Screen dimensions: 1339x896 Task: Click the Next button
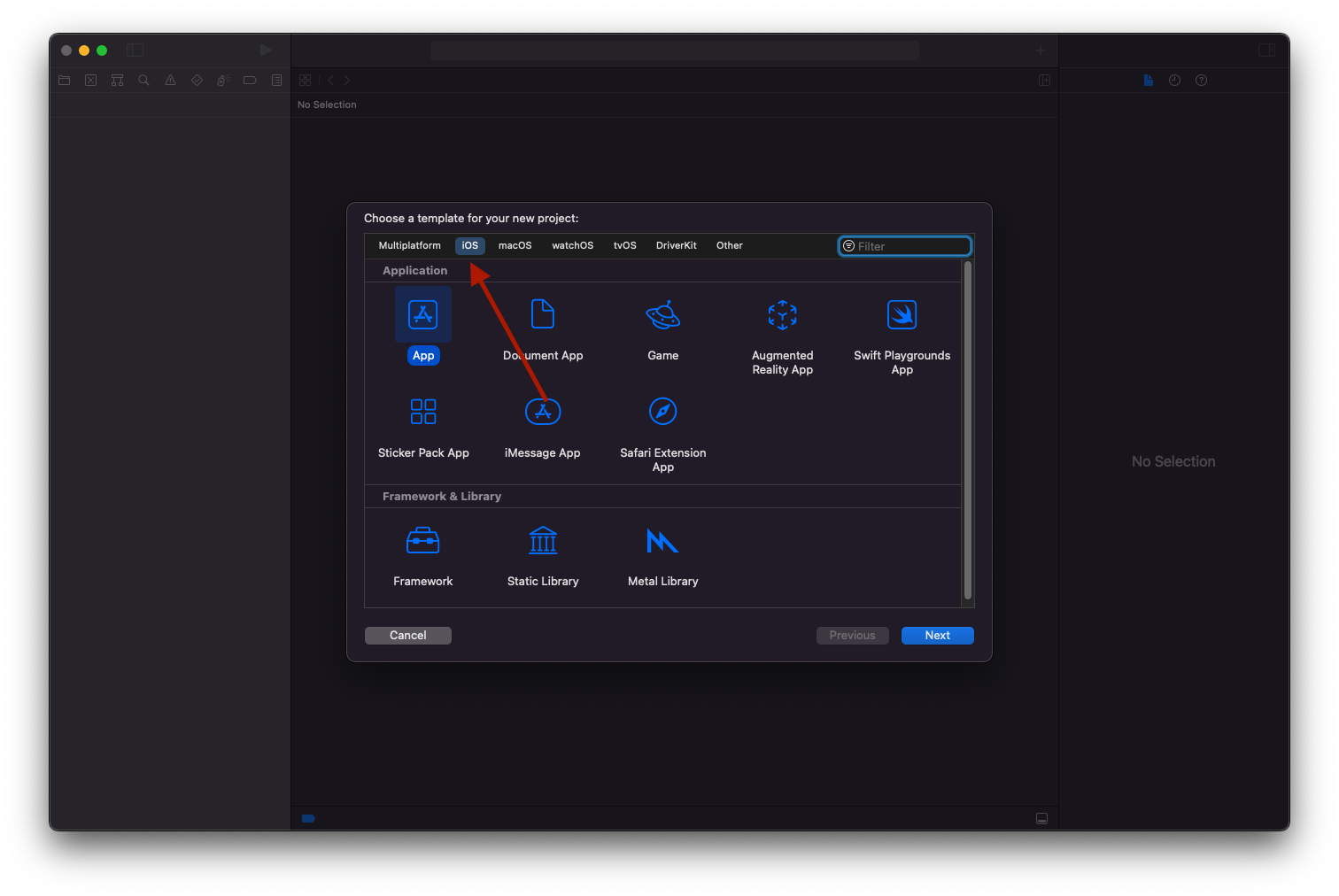(938, 636)
